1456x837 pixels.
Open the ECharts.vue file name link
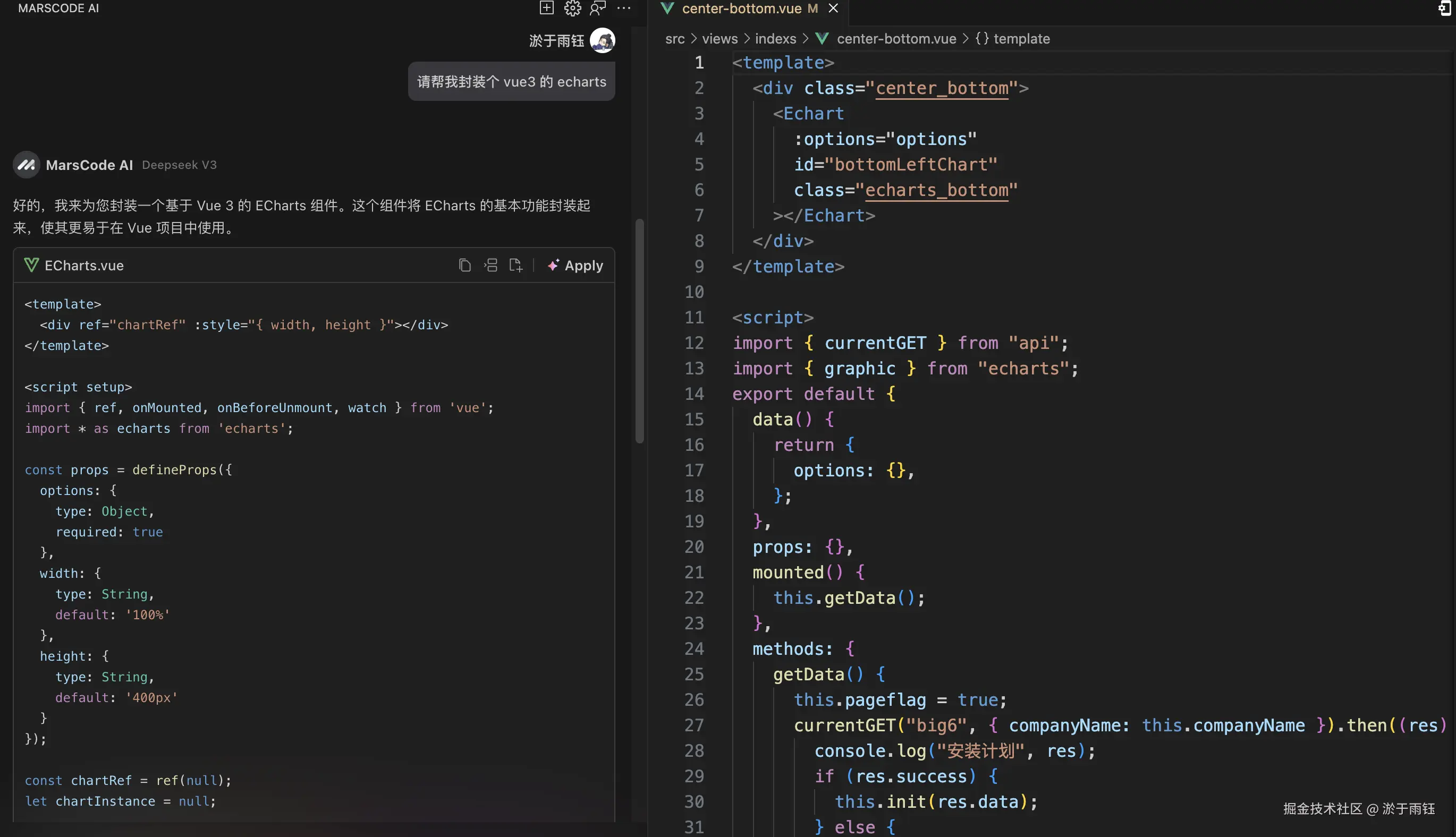coord(84,265)
